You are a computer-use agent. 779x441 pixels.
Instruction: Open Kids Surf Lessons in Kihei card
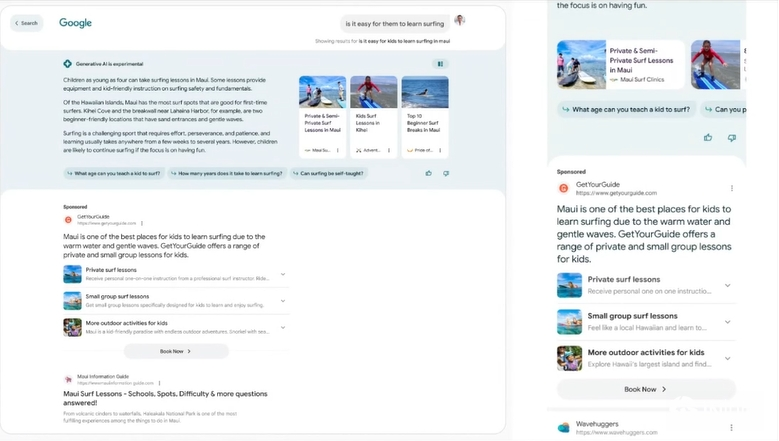(374, 117)
